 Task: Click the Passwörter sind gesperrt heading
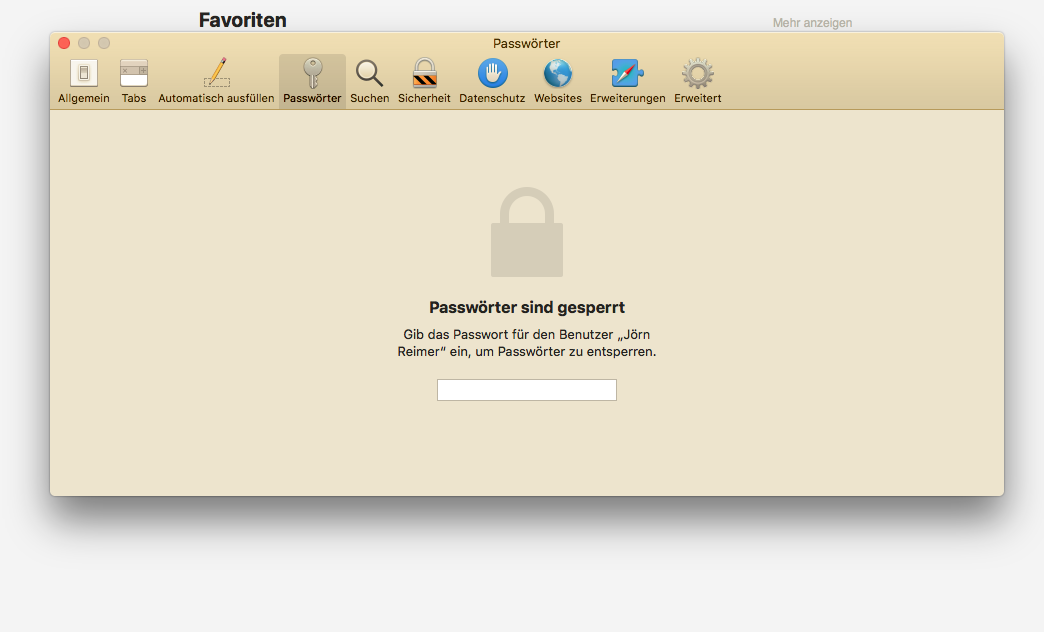(x=527, y=308)
